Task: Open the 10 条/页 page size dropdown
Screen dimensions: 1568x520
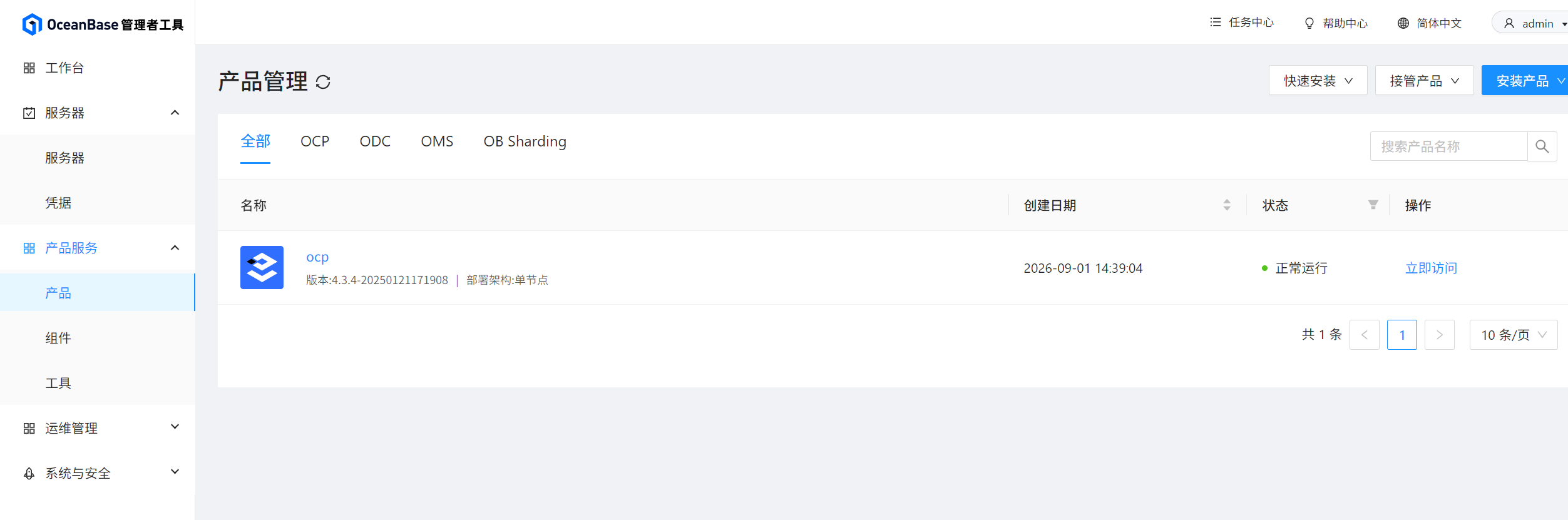Action: 1513,335
